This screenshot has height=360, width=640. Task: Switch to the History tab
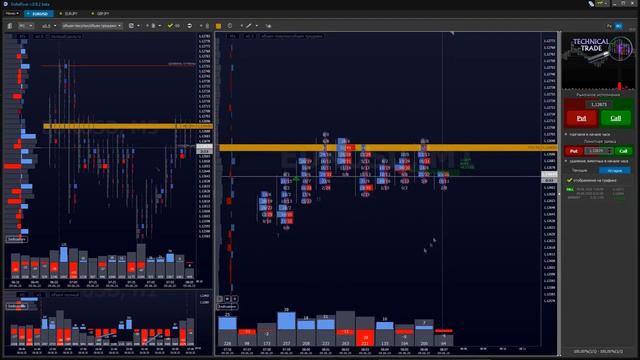615,170
